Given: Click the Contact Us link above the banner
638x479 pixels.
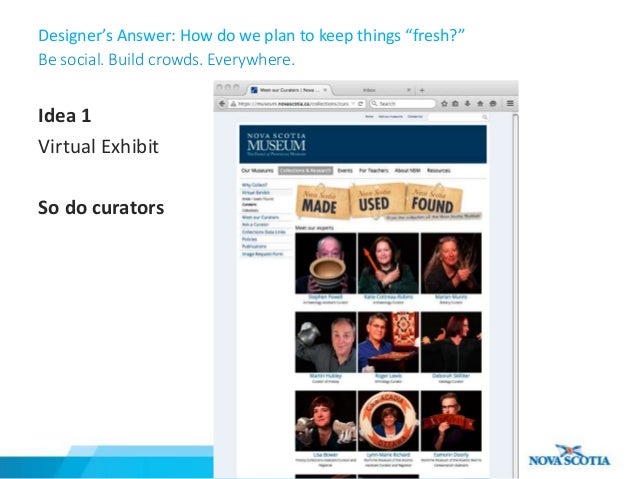Looking at the screenshot, I should (415, 117).
